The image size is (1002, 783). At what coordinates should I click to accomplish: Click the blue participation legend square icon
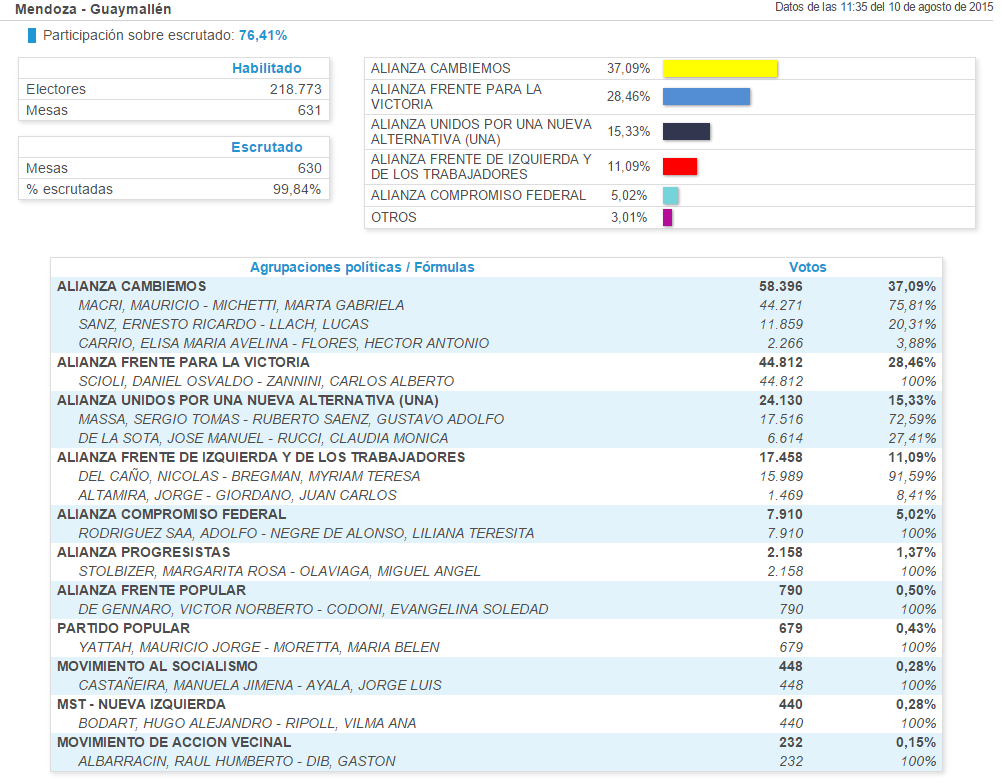(x=32, y=36)
